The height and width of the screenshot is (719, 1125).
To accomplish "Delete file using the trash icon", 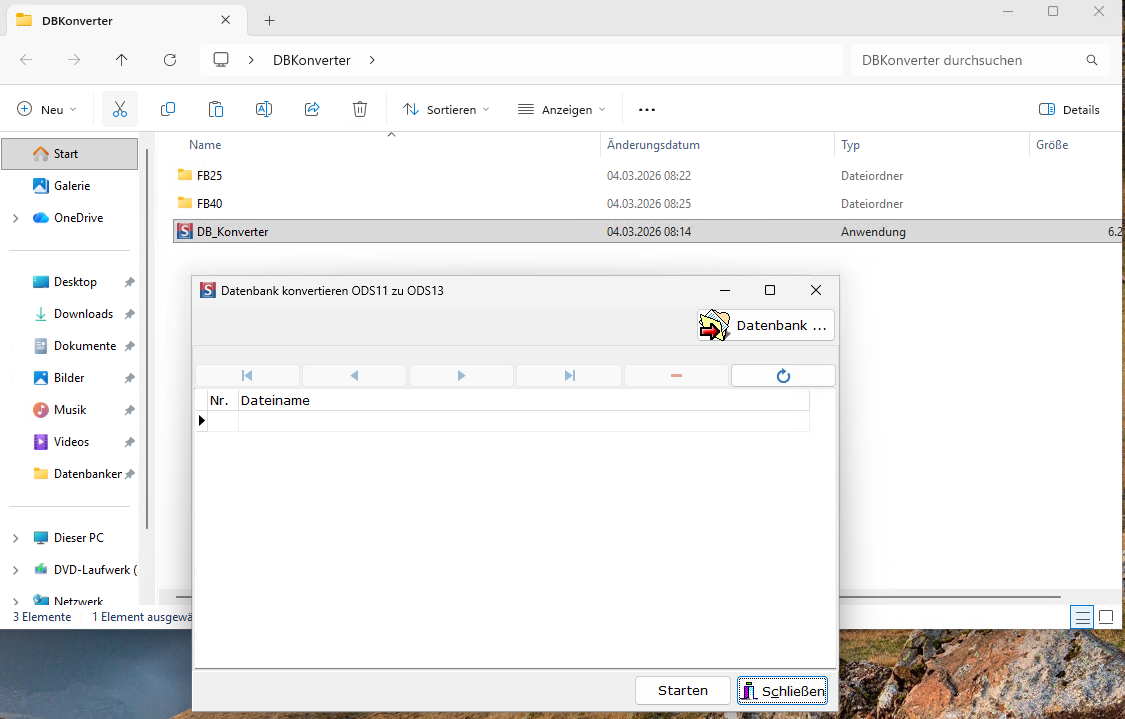I will pos(360,109).
